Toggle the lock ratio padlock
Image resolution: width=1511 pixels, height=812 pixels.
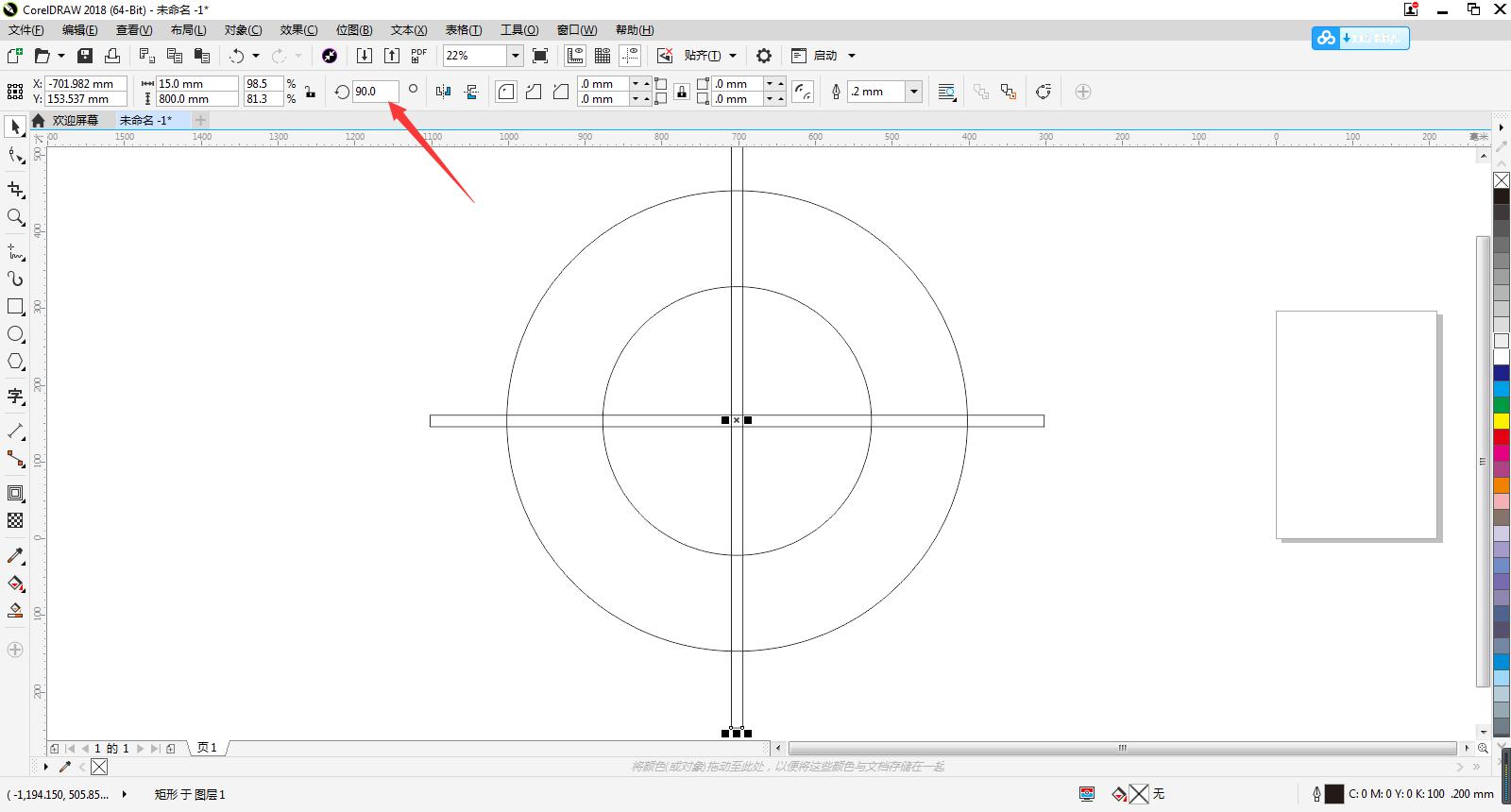point(310,92)
